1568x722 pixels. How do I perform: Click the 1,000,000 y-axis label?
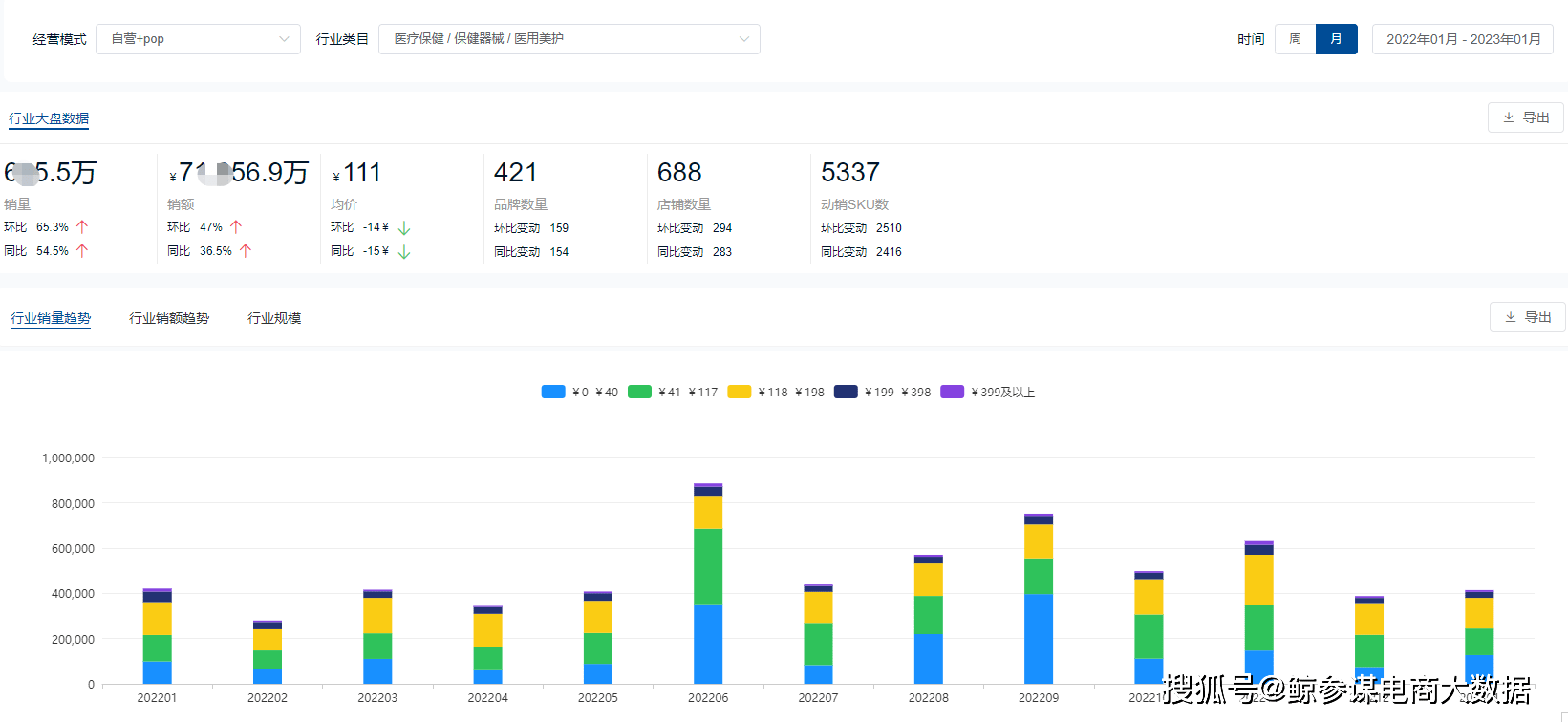tap(68, 458)
